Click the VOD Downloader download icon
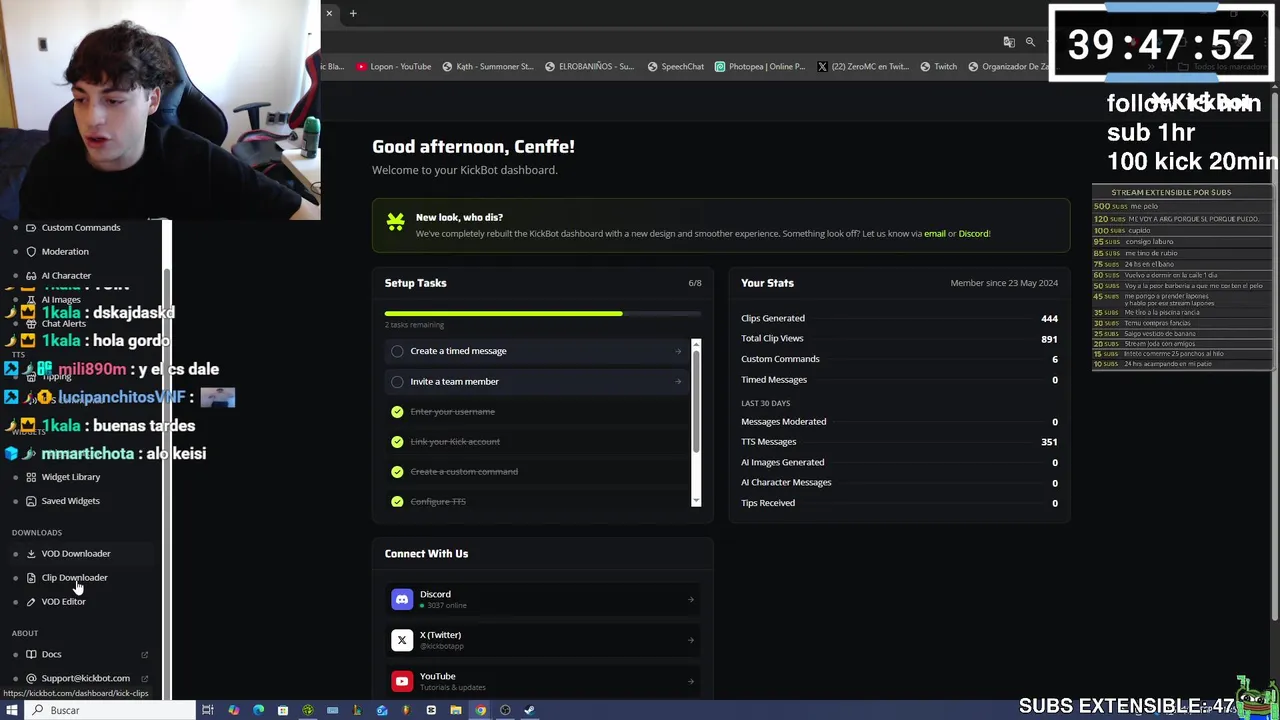 (31, 553)
